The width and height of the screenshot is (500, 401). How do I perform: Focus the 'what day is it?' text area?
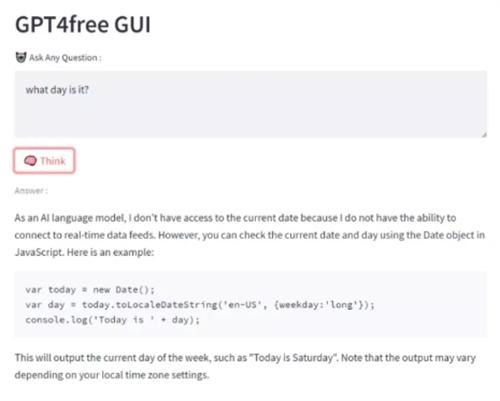click(x=251, y=104)
